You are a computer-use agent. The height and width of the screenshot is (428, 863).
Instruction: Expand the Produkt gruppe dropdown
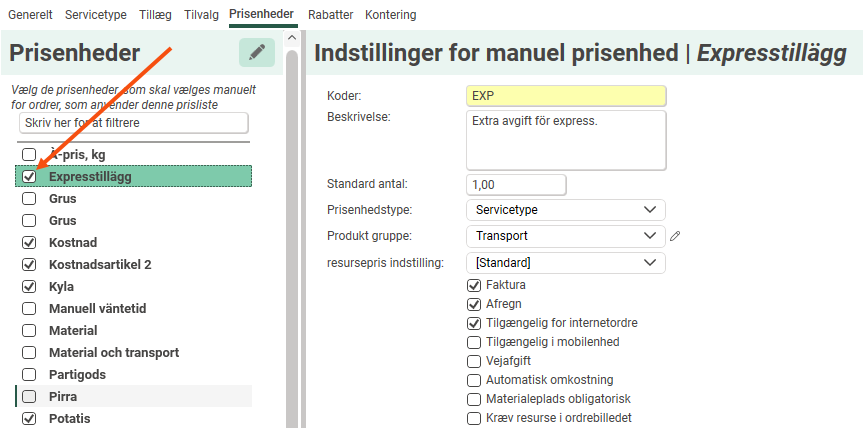point(565,236)
